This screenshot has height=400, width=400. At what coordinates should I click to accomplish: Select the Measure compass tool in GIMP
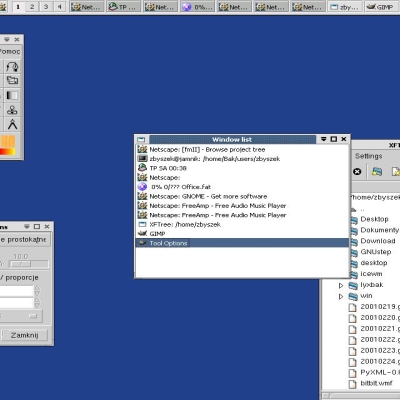pos(12,124)
